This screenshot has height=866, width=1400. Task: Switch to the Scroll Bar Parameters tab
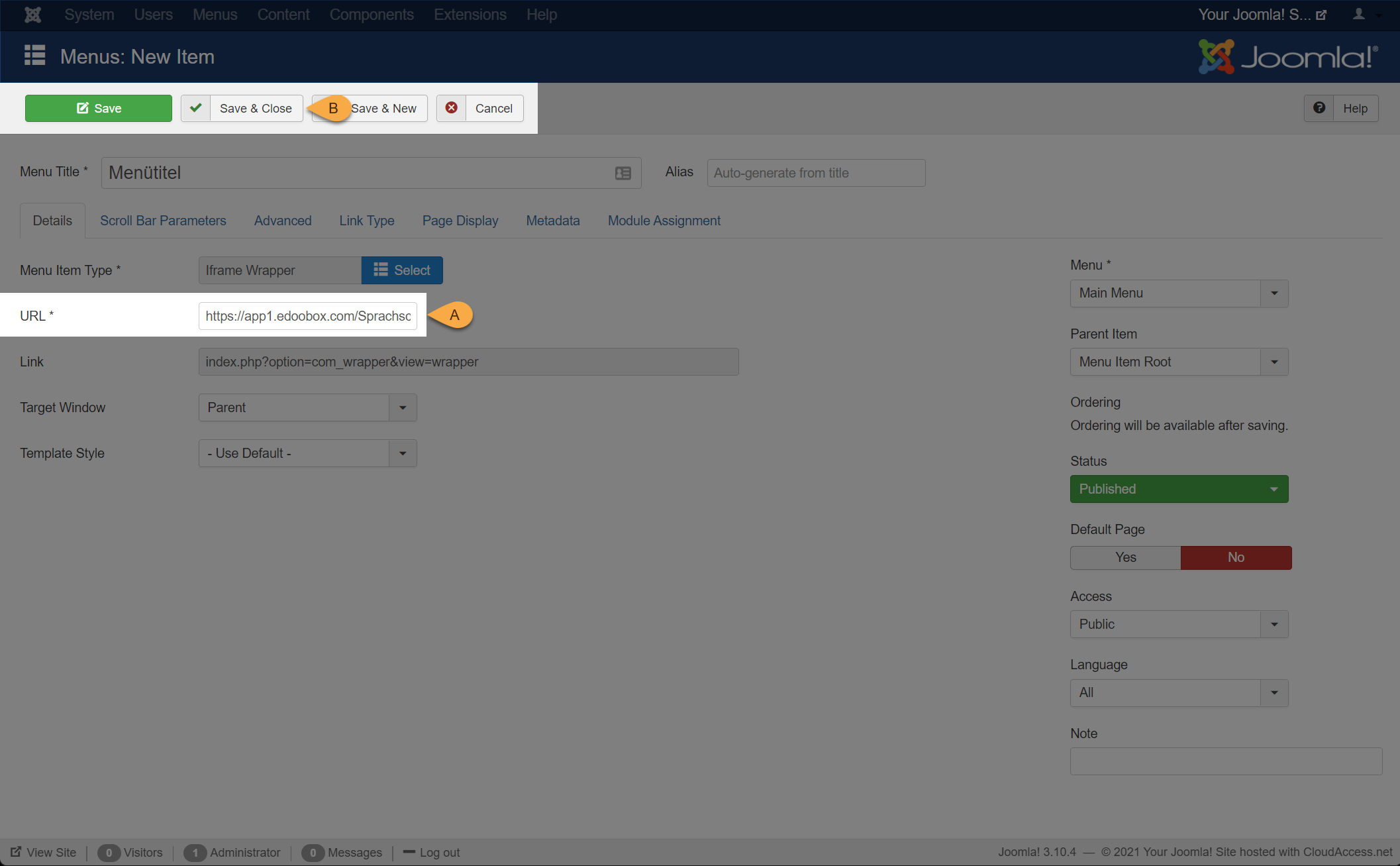[x=163, y=221]
